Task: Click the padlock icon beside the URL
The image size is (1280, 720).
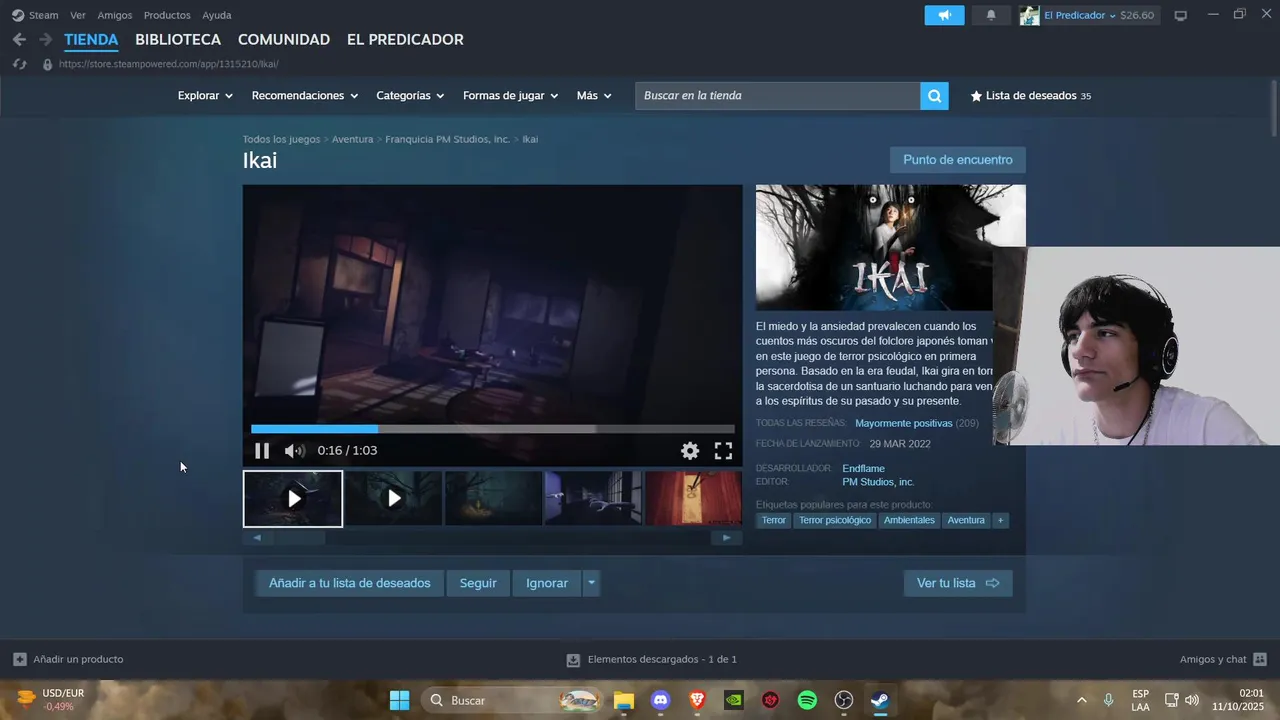Action: tap(47, 64)
